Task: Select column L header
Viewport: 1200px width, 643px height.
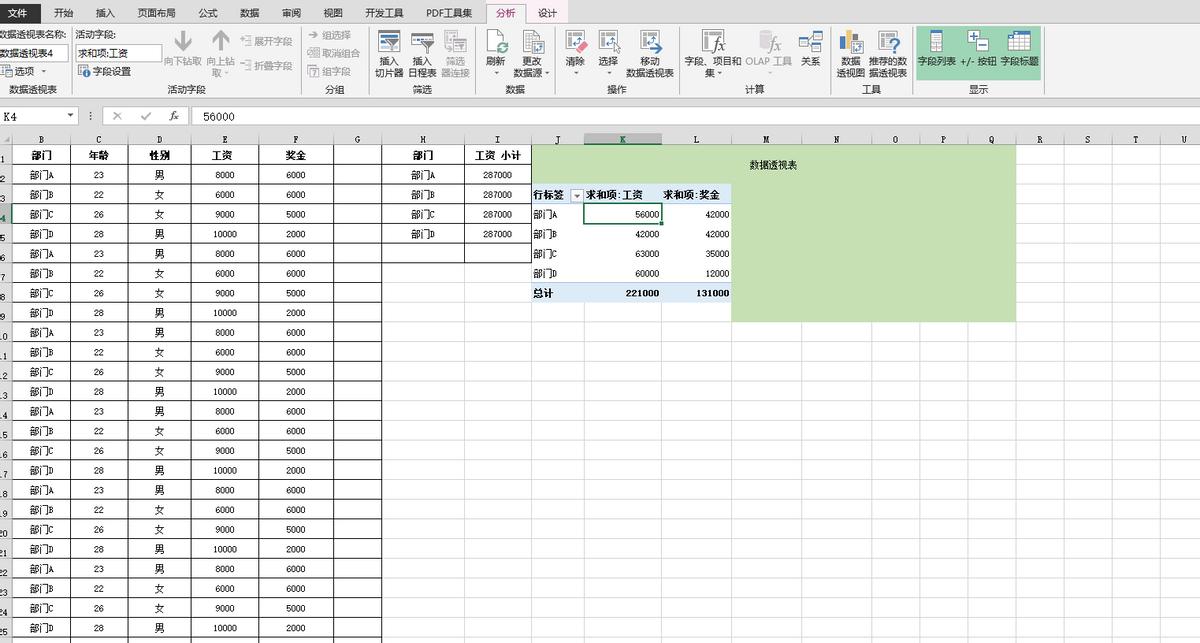Action: point(696,139)
